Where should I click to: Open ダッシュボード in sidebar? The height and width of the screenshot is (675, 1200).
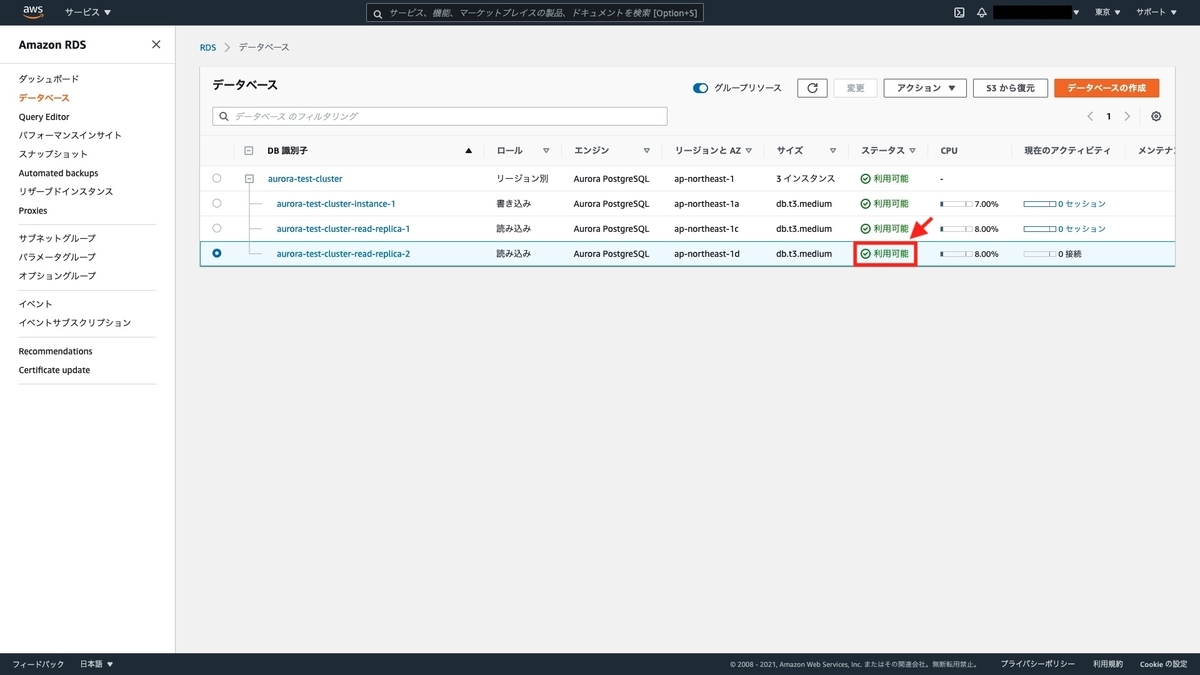tap(48, 79)
